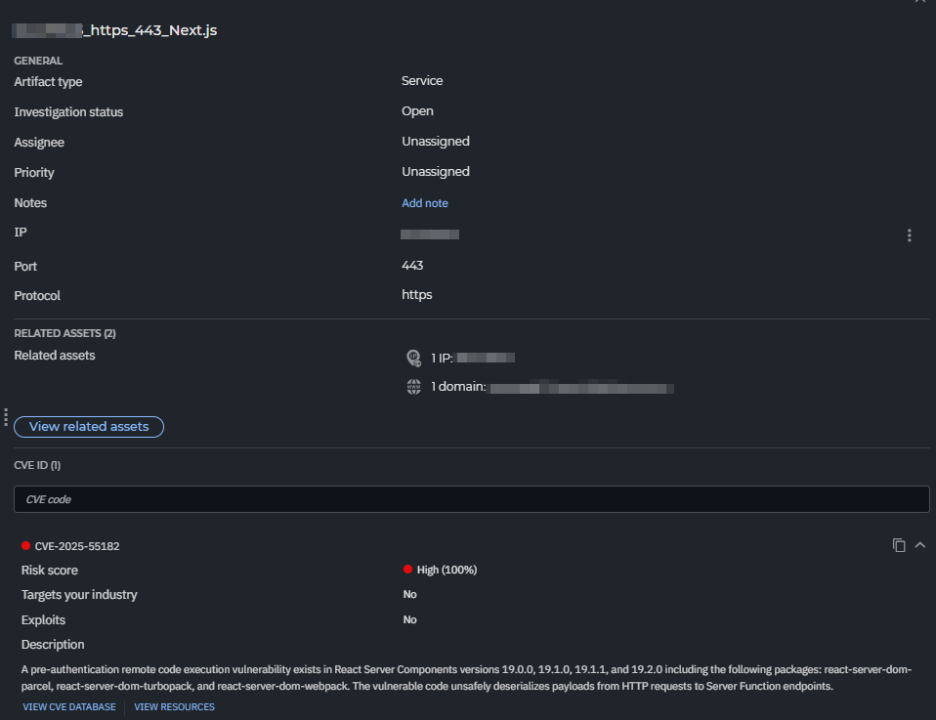Open the Add note link

click(x=424, y=203)
